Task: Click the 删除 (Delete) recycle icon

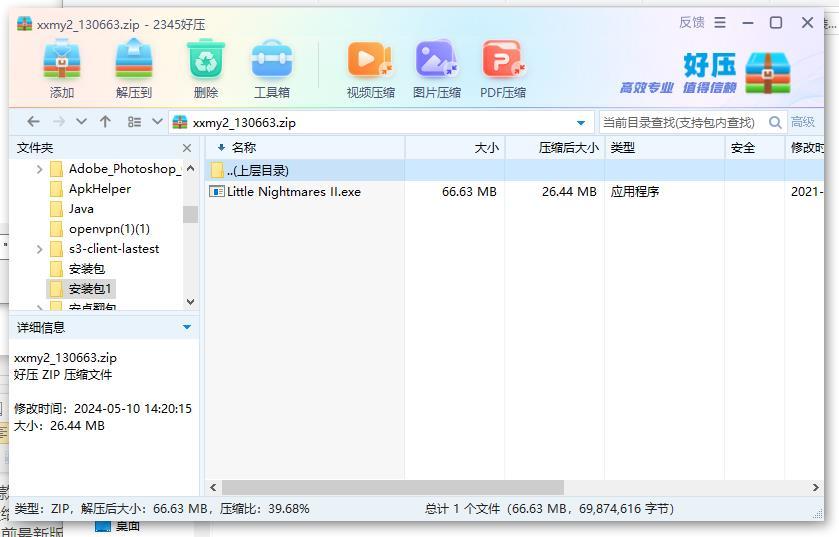Action: [x=205, y=60]
